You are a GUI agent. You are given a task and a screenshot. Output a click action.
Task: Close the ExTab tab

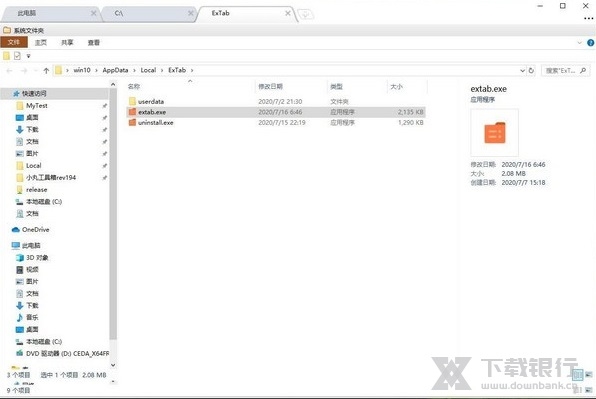(x=288, y=13)
